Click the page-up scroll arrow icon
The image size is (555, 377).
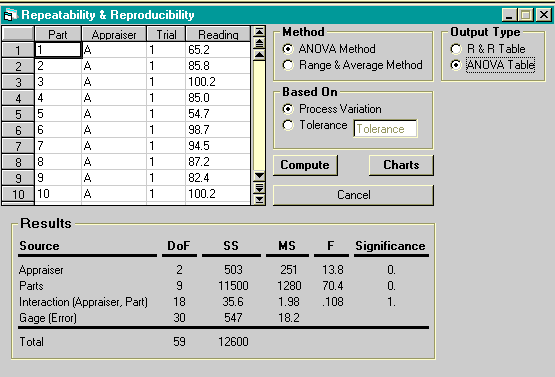pyautogui.click(x=259, y=44)
